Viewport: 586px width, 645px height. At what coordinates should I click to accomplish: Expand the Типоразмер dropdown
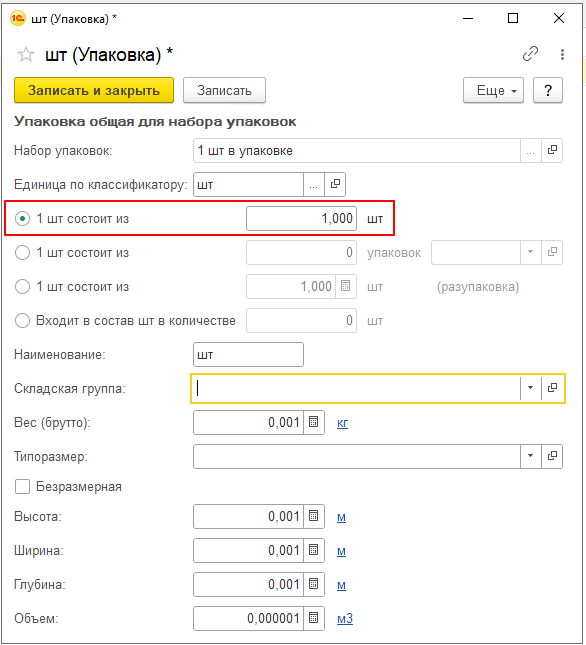pos(530,456)
